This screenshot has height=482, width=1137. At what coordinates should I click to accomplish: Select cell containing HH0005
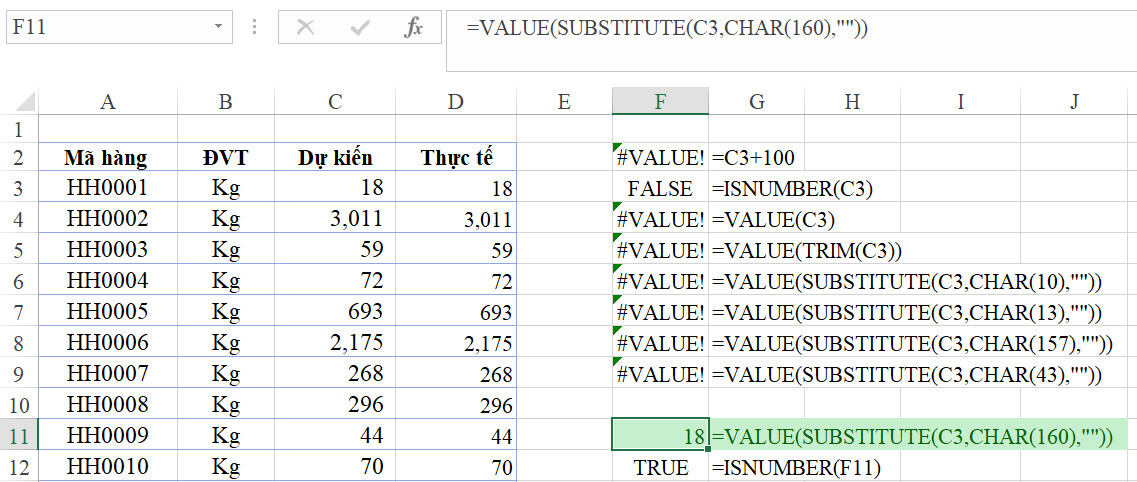[107, 312]
